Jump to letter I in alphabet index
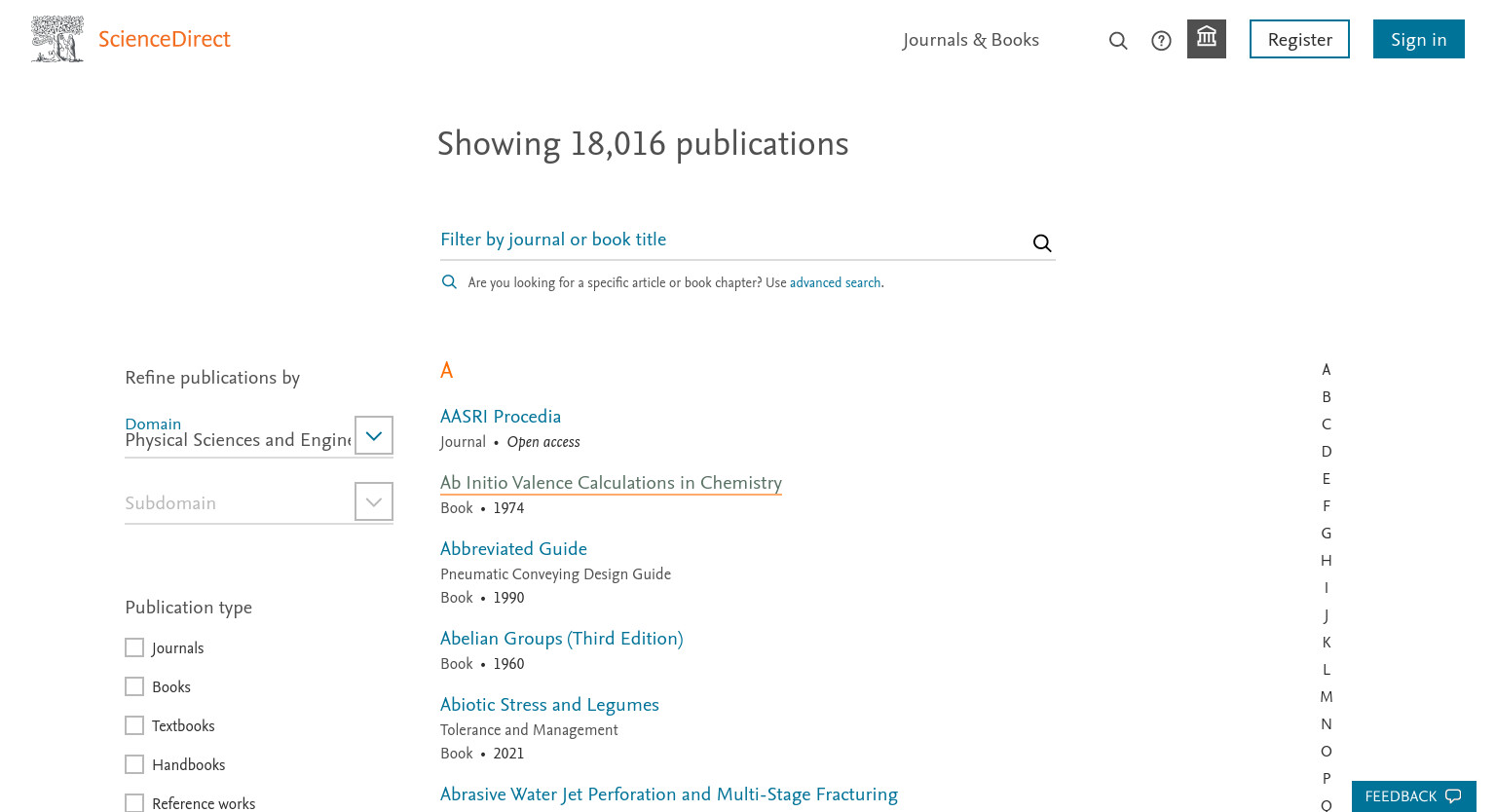This screenshot has width=1496, height=812. click(x=1327, y=588)
